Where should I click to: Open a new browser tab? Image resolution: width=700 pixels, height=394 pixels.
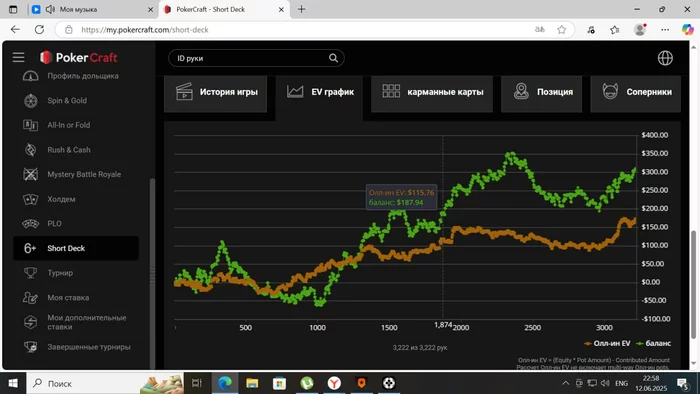pos(301,9)
